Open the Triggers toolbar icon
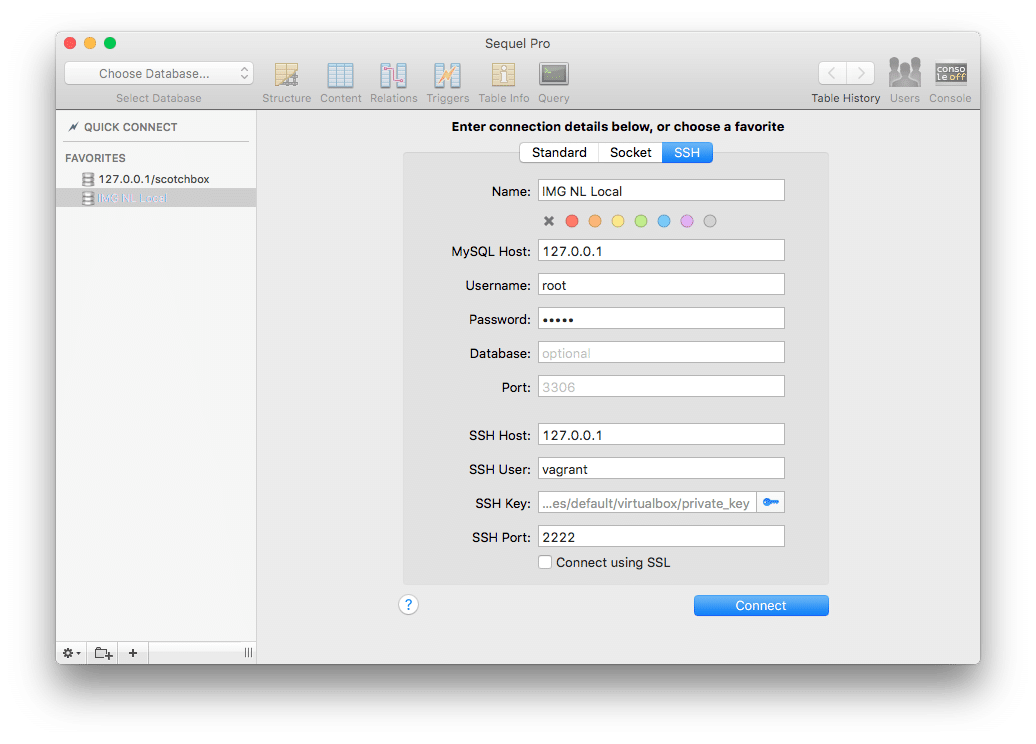Viewport: 1036px width, 744px height. coord(447,75)
